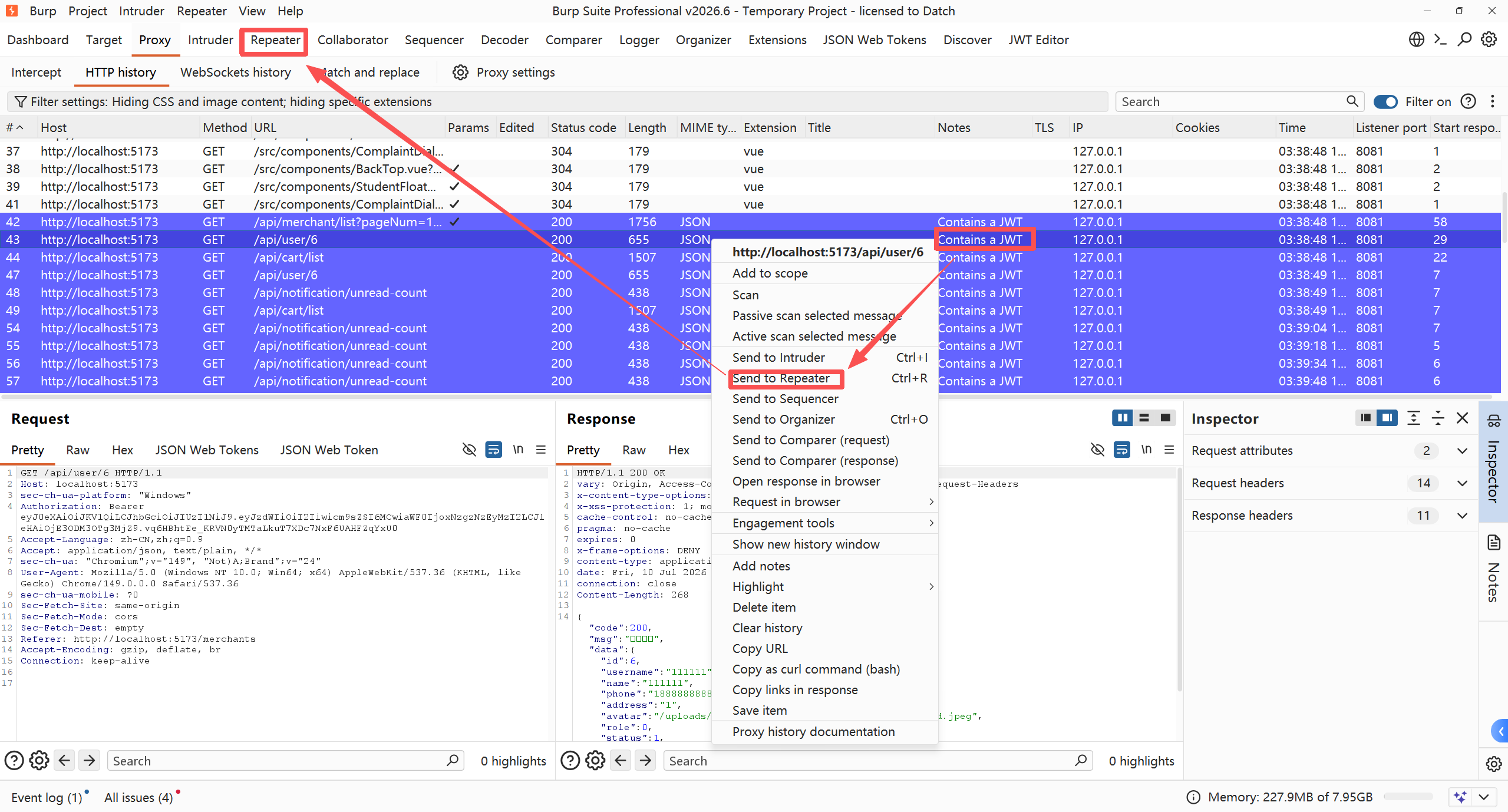The image size is (1508, 812).
Task: Choose Send to Intruder from context menu
Action: 824,358
